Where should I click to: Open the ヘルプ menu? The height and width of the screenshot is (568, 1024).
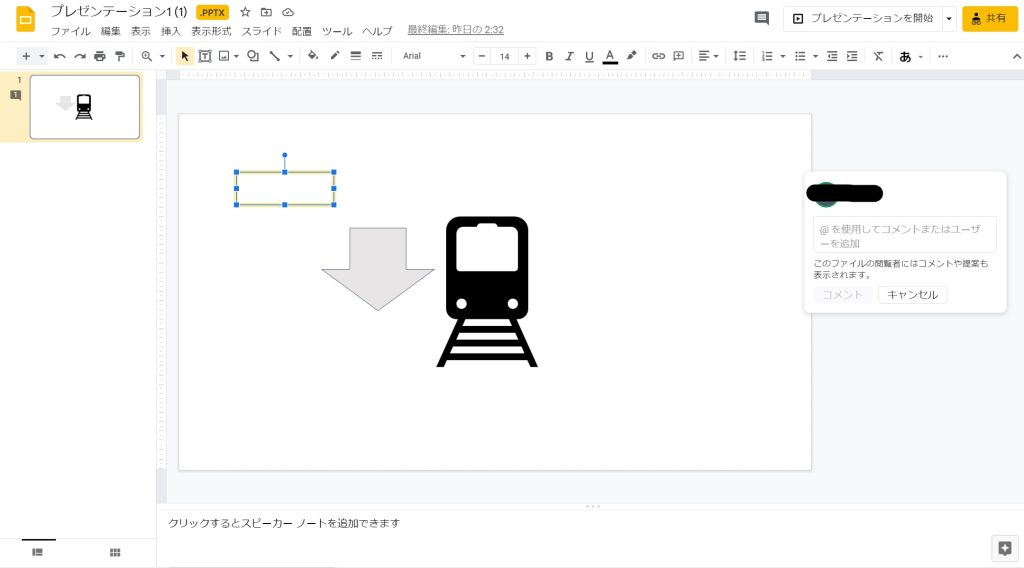pyautogui.click(x=377, y=31)
